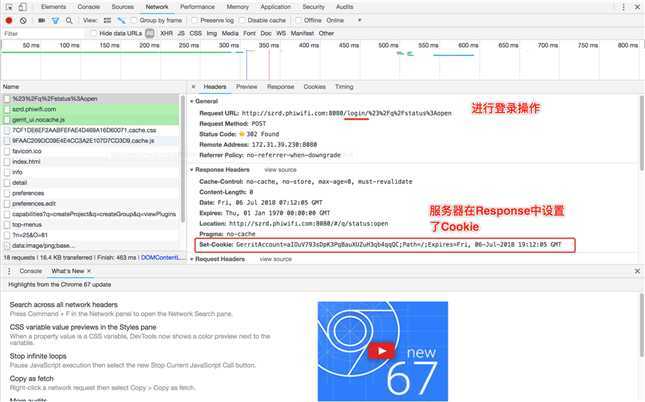Click the red record network log button
Screen dimensions: 645x402
[9, 20]
